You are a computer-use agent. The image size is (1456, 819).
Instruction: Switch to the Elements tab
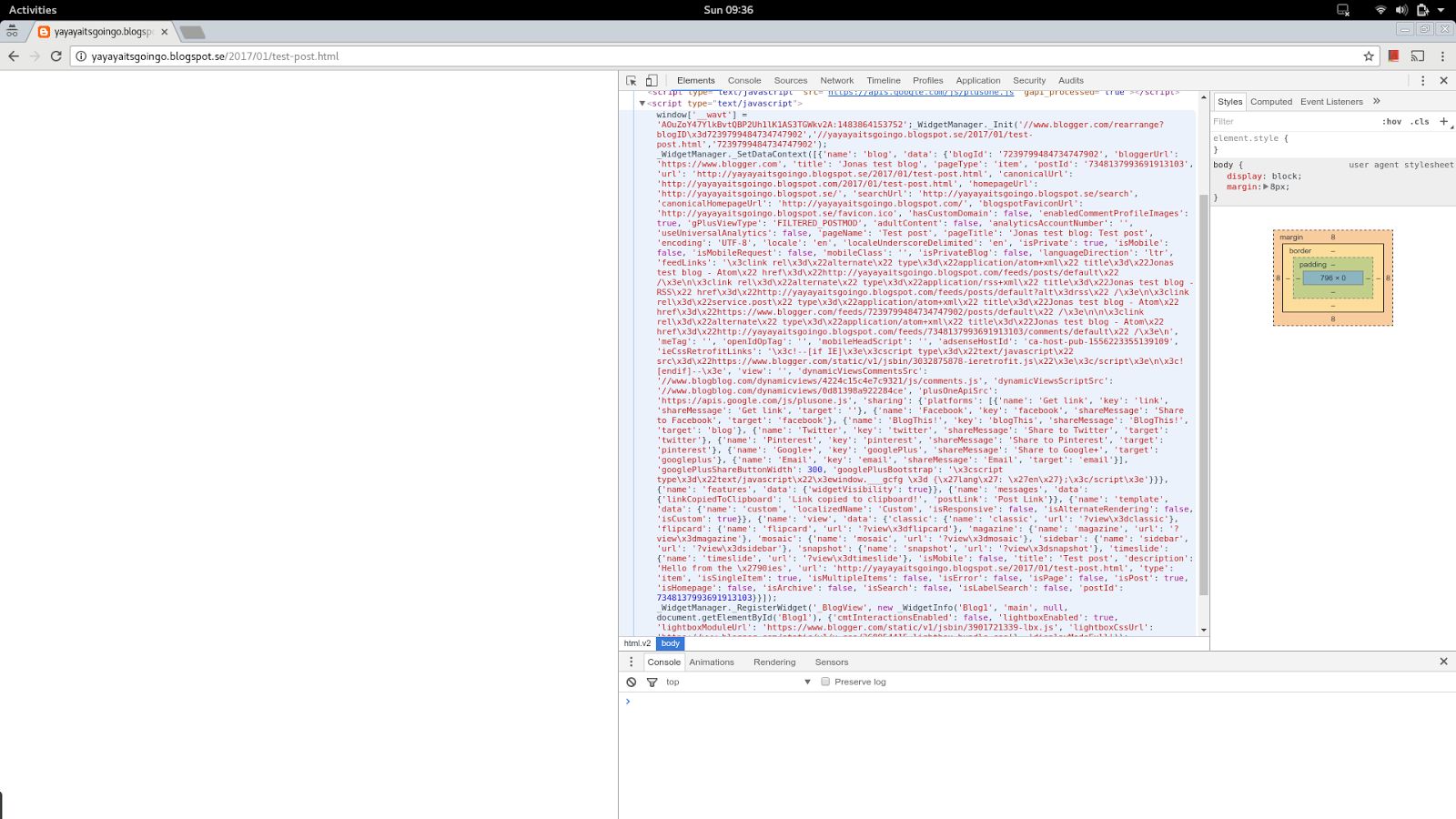695,80
